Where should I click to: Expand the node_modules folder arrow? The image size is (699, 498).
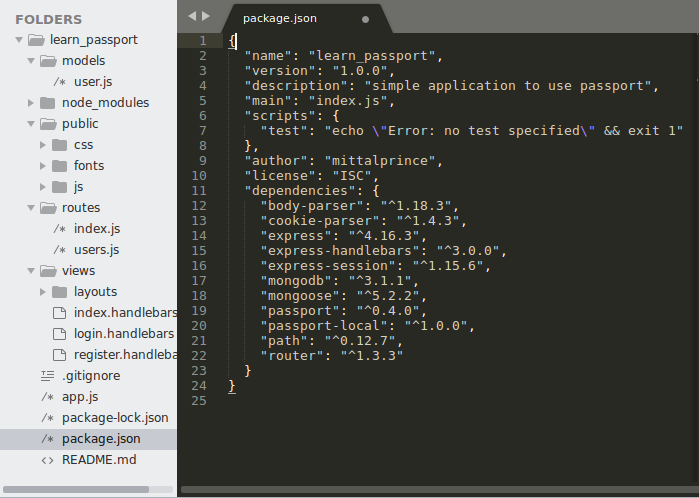pyautogui.click(x=31, y=103)
